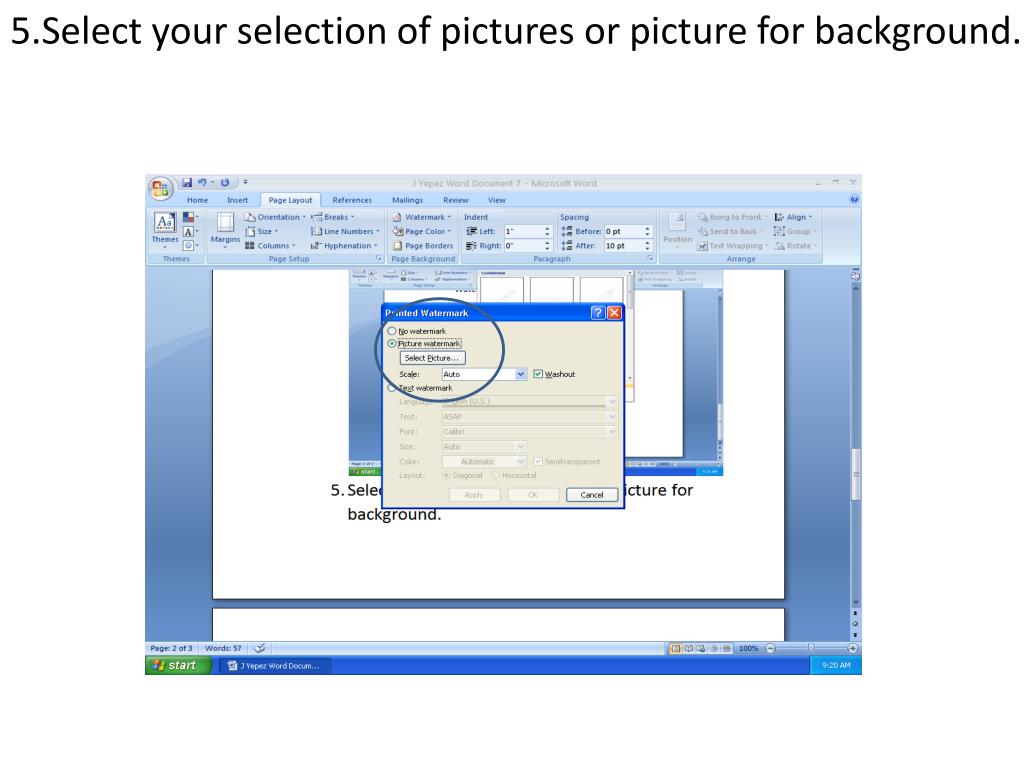This screenshot has width=1024, height=768.
Task: Click the Left indent field
Action: pos(523,231)
